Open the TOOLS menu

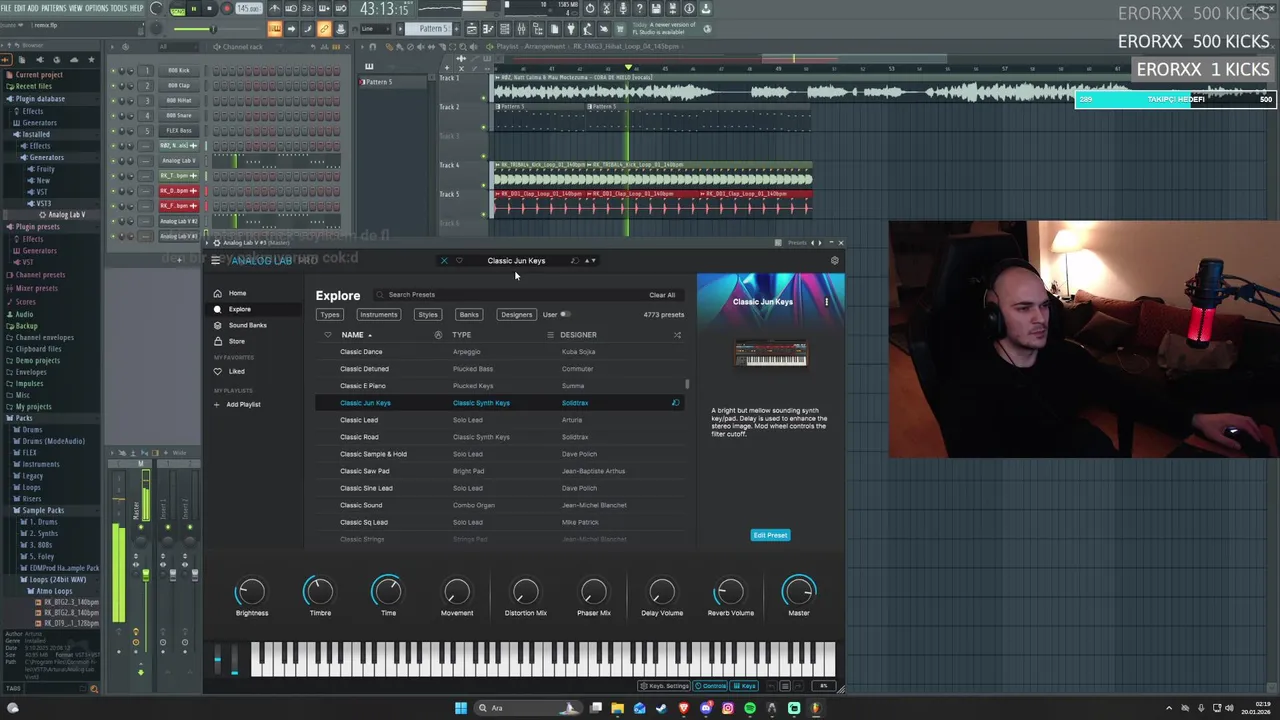[119, 8]
